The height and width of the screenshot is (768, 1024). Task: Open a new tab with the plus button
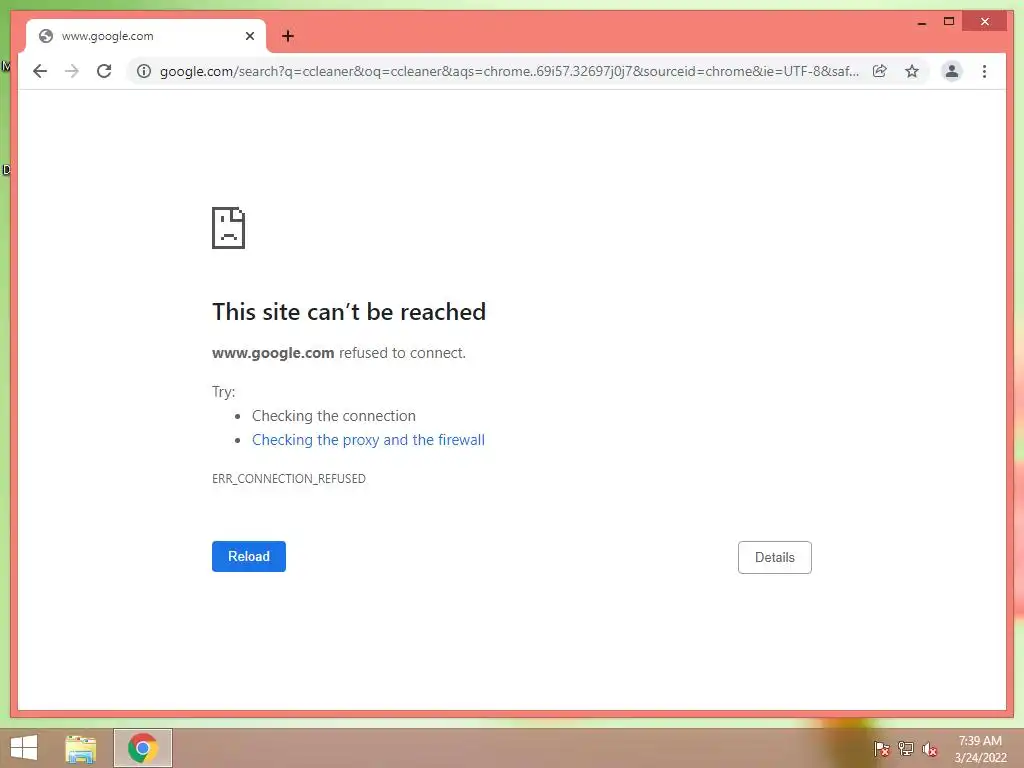click(x=288, y=36)
